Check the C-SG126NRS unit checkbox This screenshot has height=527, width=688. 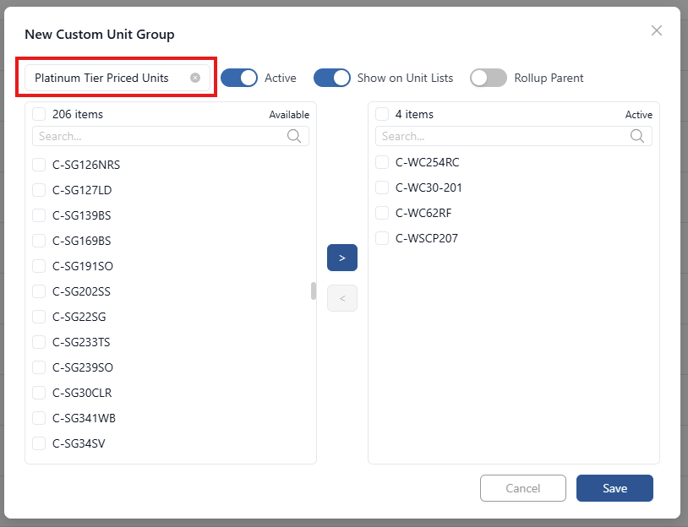[39, 165]
